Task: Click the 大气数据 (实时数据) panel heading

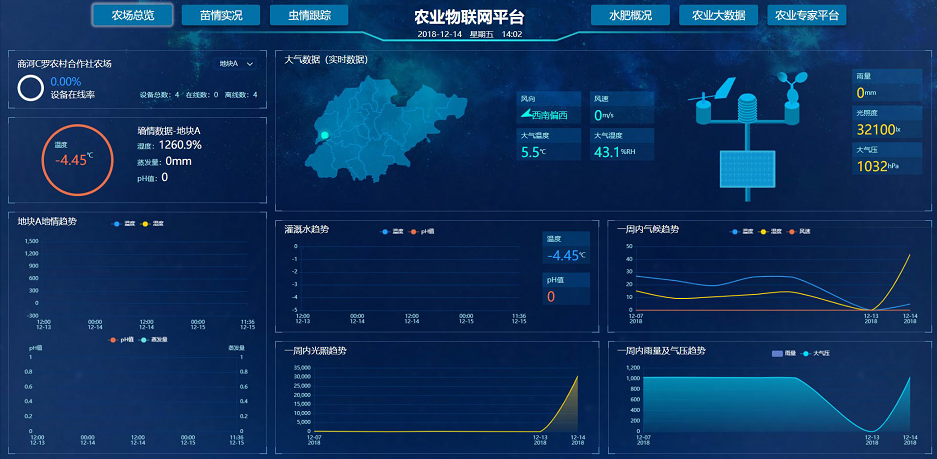Action: 326,60
